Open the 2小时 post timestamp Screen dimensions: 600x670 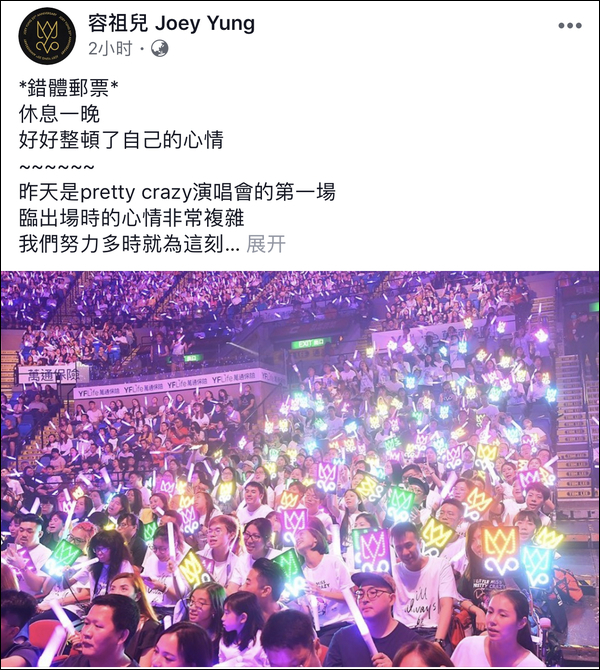[x=110, y=49]
